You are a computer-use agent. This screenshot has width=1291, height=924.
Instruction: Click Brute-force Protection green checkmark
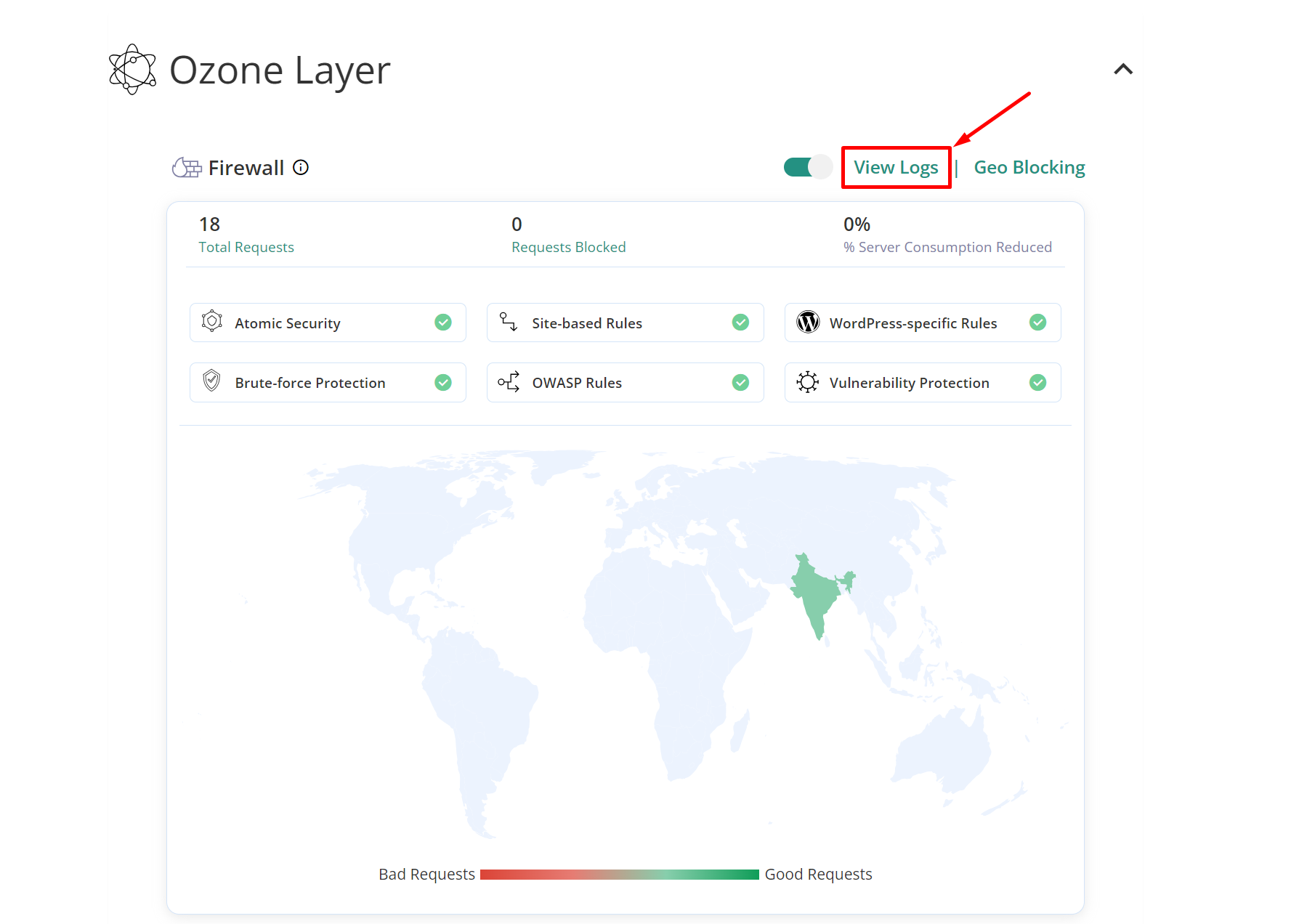click(x=443, y=383)
